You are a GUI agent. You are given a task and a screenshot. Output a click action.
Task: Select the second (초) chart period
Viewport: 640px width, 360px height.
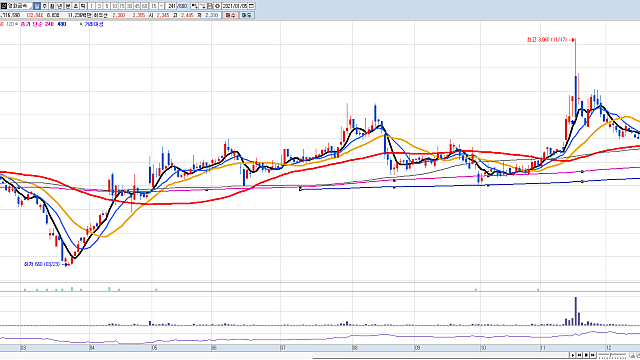tap(76, 6)
